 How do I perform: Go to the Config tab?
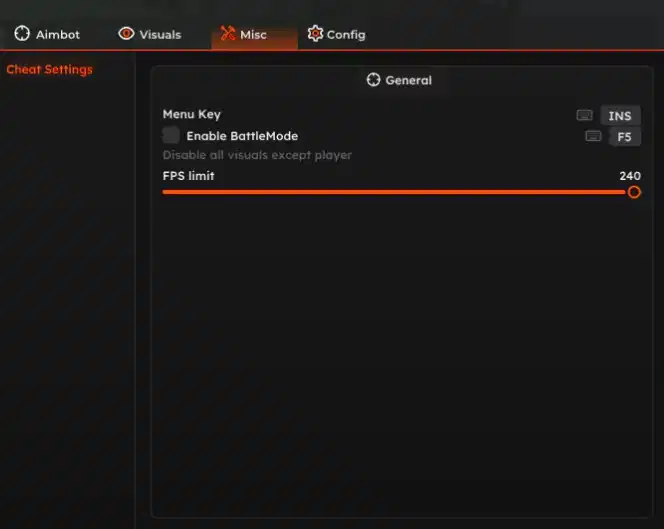tap(336, 34)
